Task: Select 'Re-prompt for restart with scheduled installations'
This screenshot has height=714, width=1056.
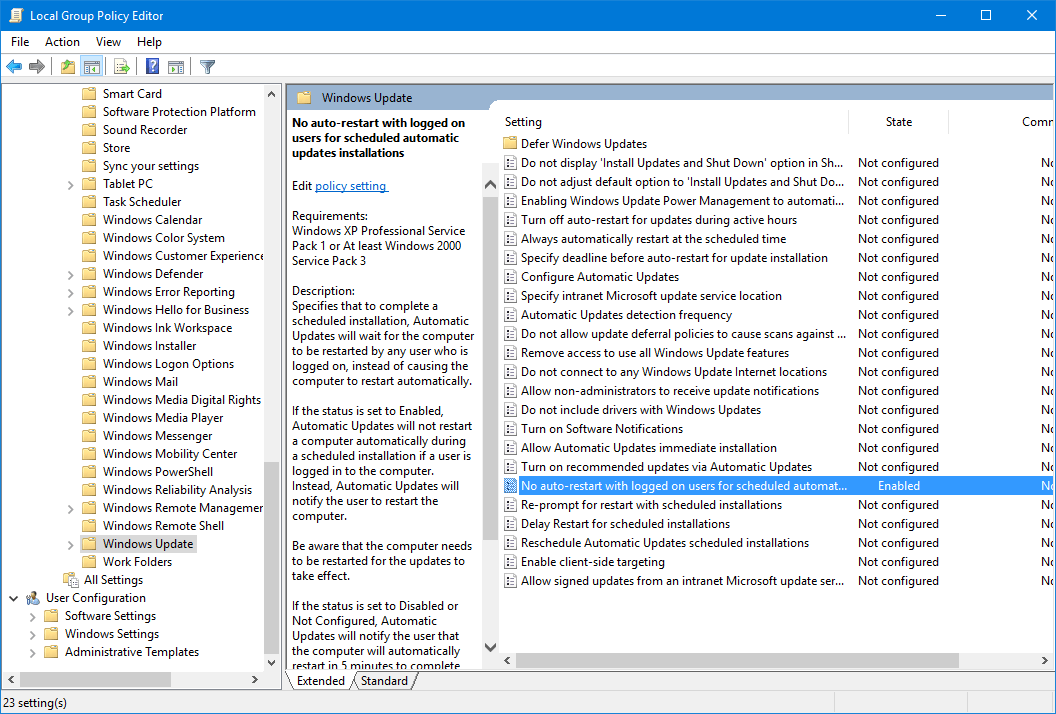Action: [651, 505]
